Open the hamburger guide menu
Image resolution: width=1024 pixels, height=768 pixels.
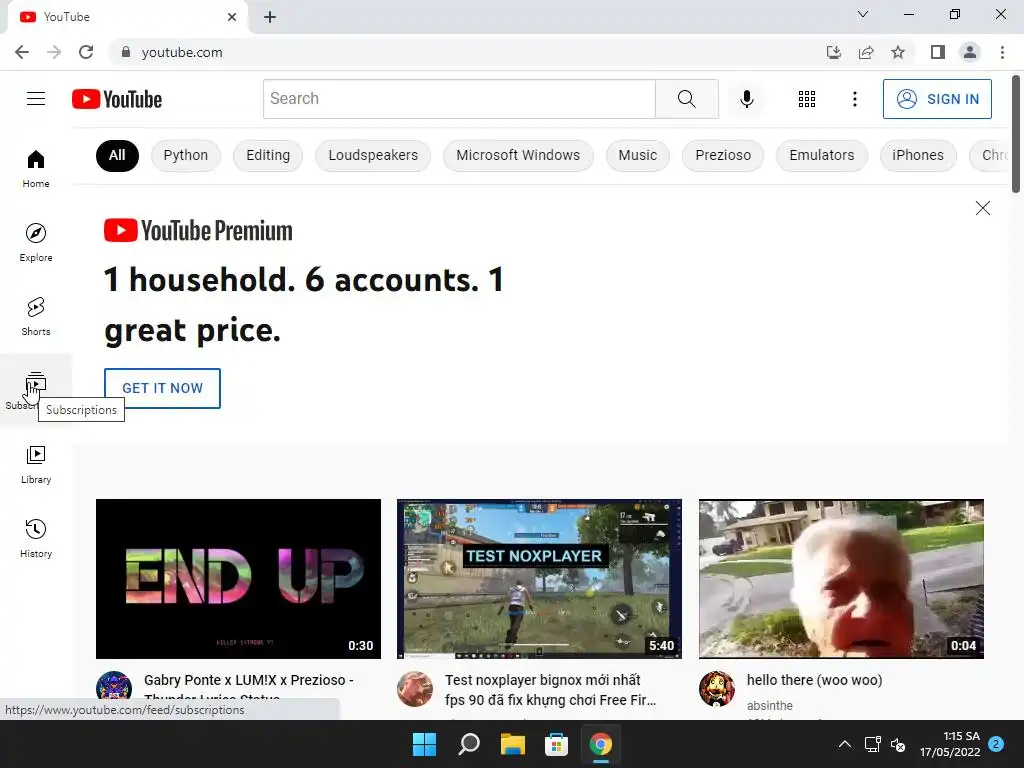click(x=36, y=99)
